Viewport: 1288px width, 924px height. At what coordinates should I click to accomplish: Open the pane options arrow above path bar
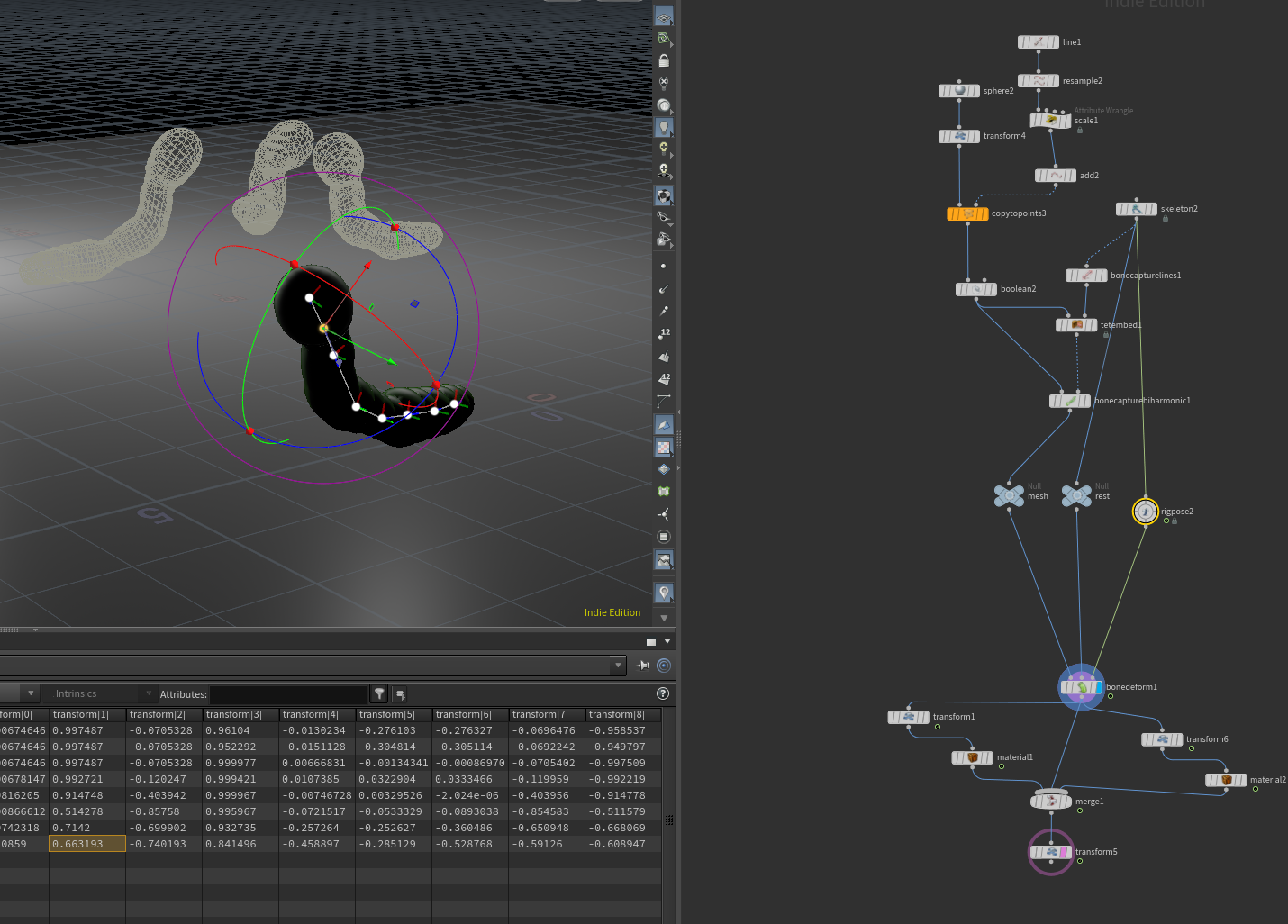click(667, 641)
